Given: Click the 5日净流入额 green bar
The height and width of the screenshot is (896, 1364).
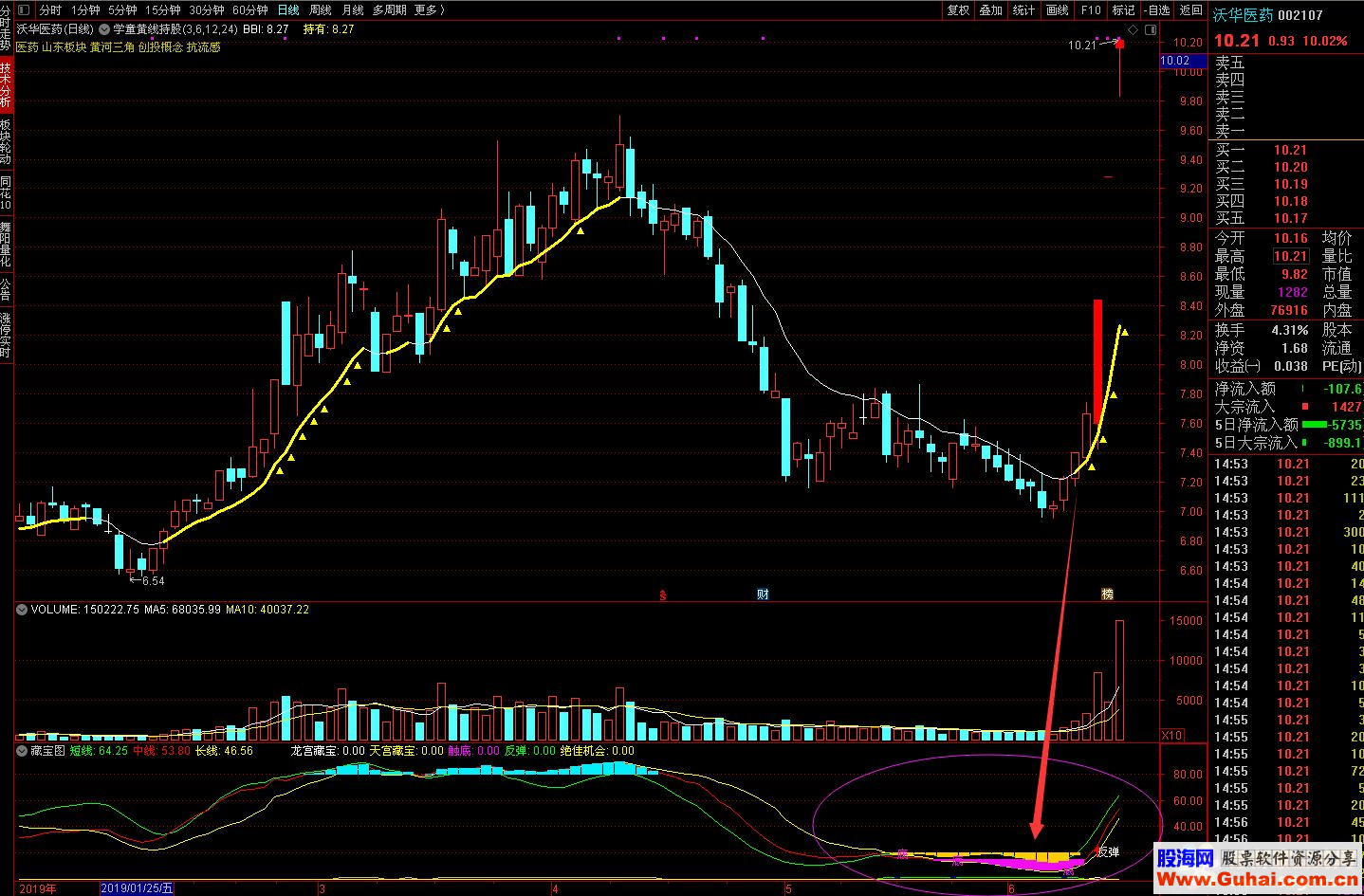Looking at the screenshot, I should 1315,425.
